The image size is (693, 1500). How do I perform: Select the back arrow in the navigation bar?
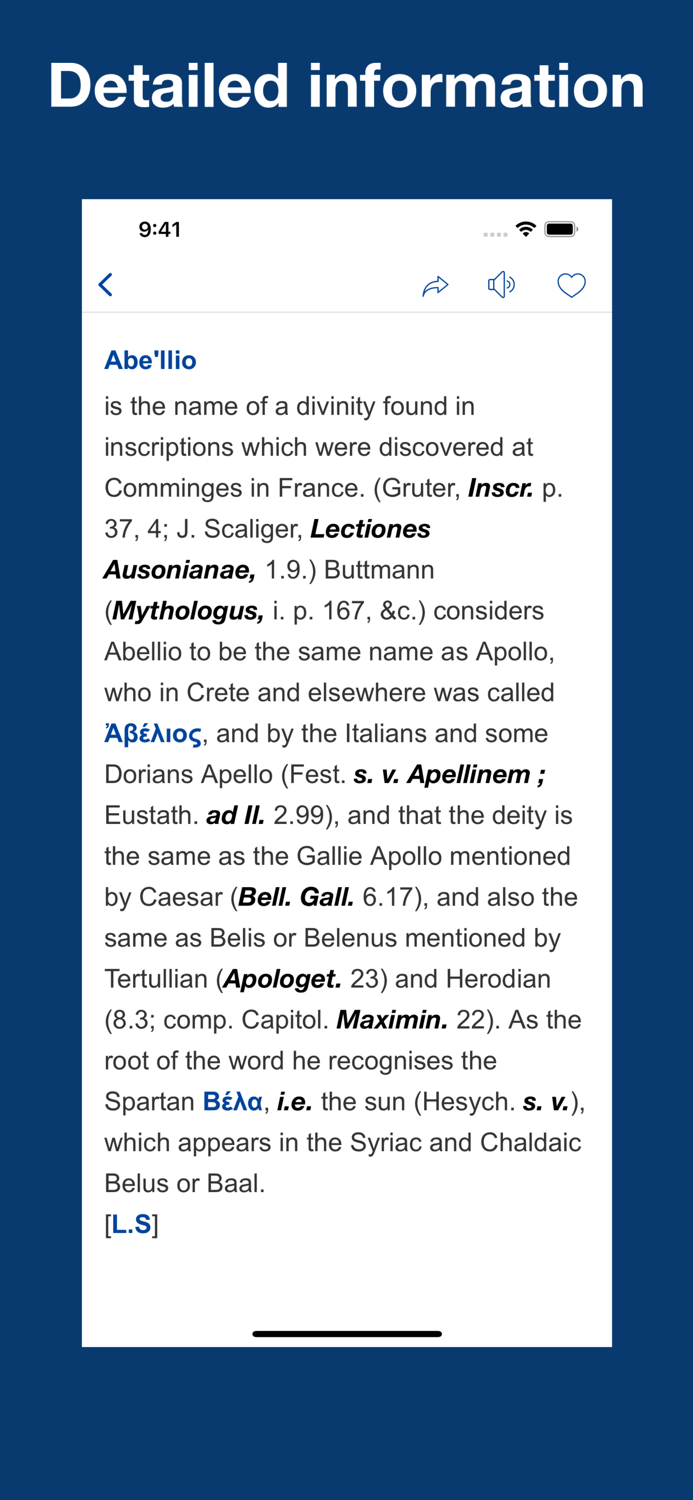tap(105, 284)
